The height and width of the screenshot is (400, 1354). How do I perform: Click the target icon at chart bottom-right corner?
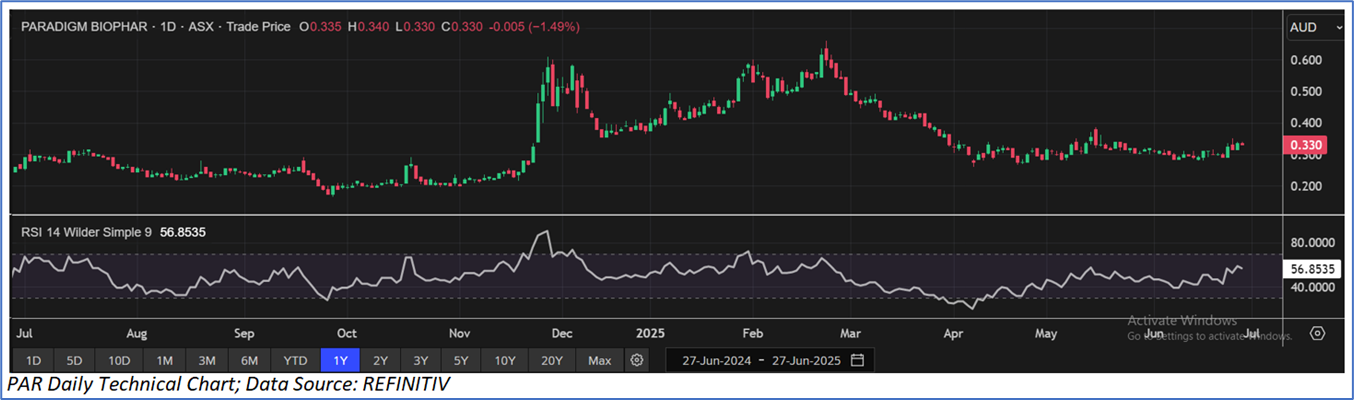coord(1317,333)
